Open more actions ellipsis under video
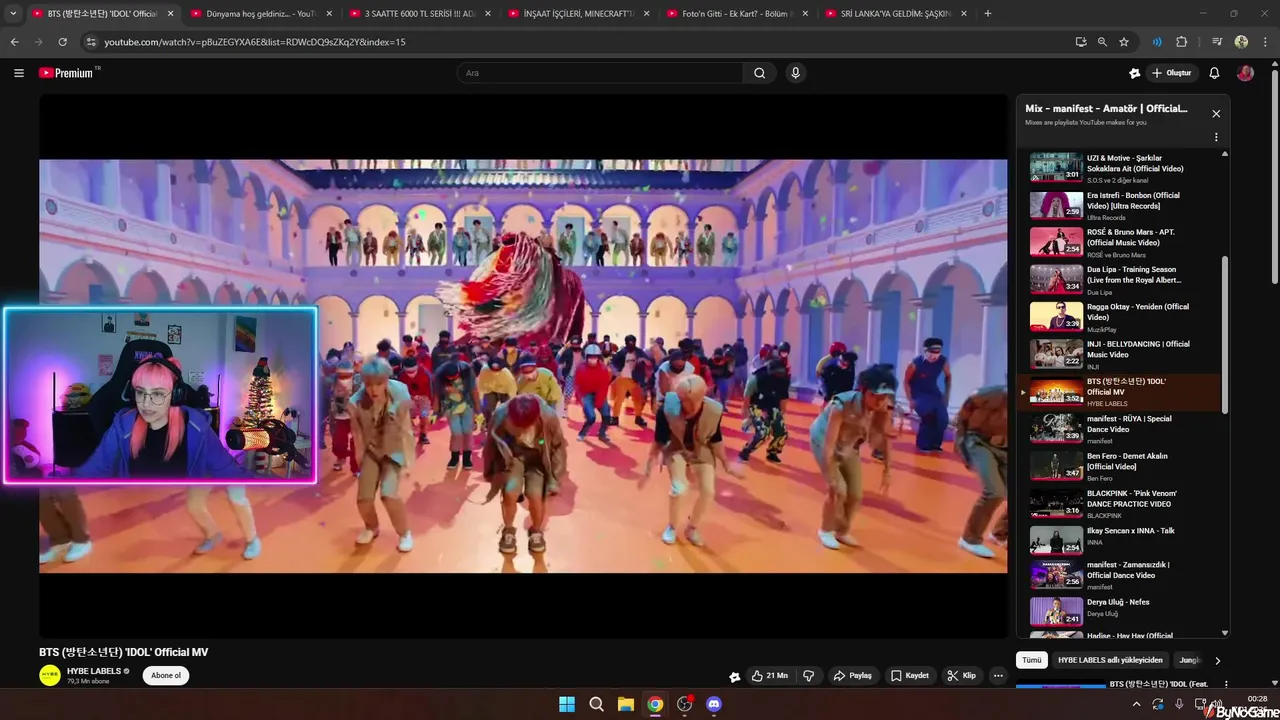 tap(998, 676)
